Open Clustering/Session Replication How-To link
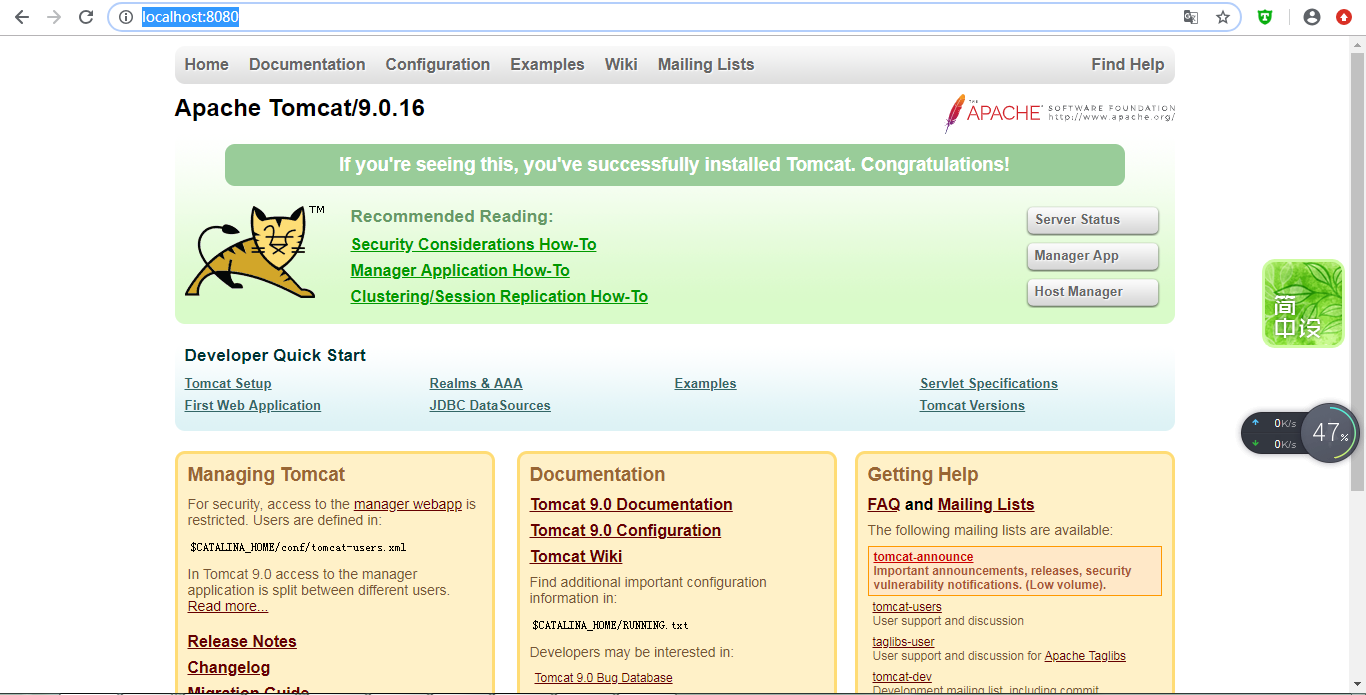Image resolution: width=1366 pixels, height=695 pixels. point(499,296)
